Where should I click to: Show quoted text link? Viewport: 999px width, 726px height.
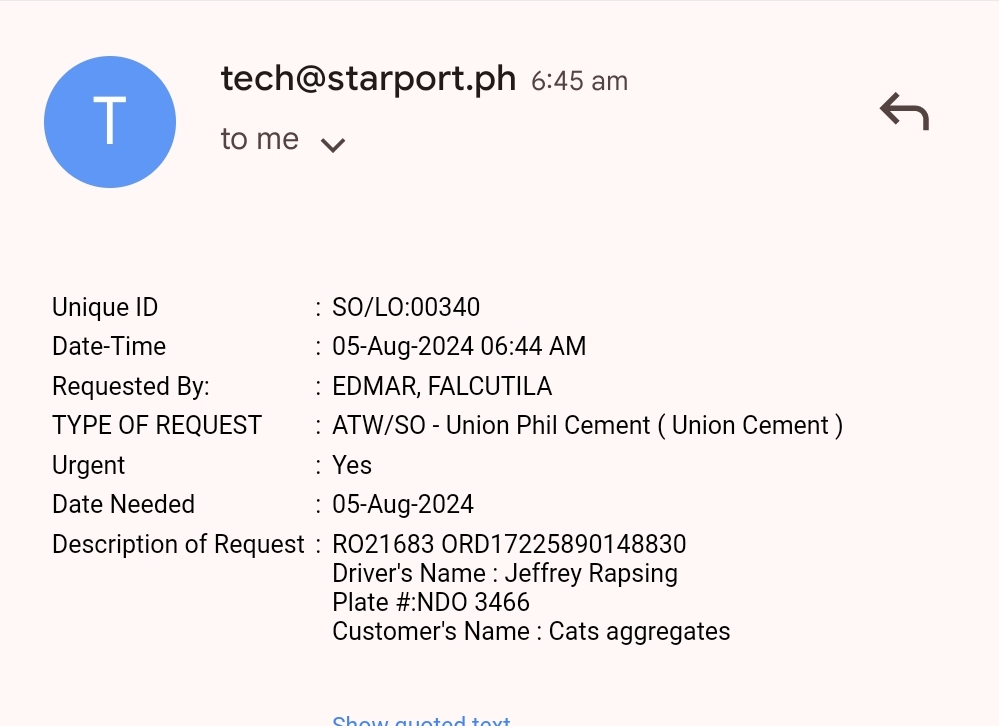tap(421, 720)
